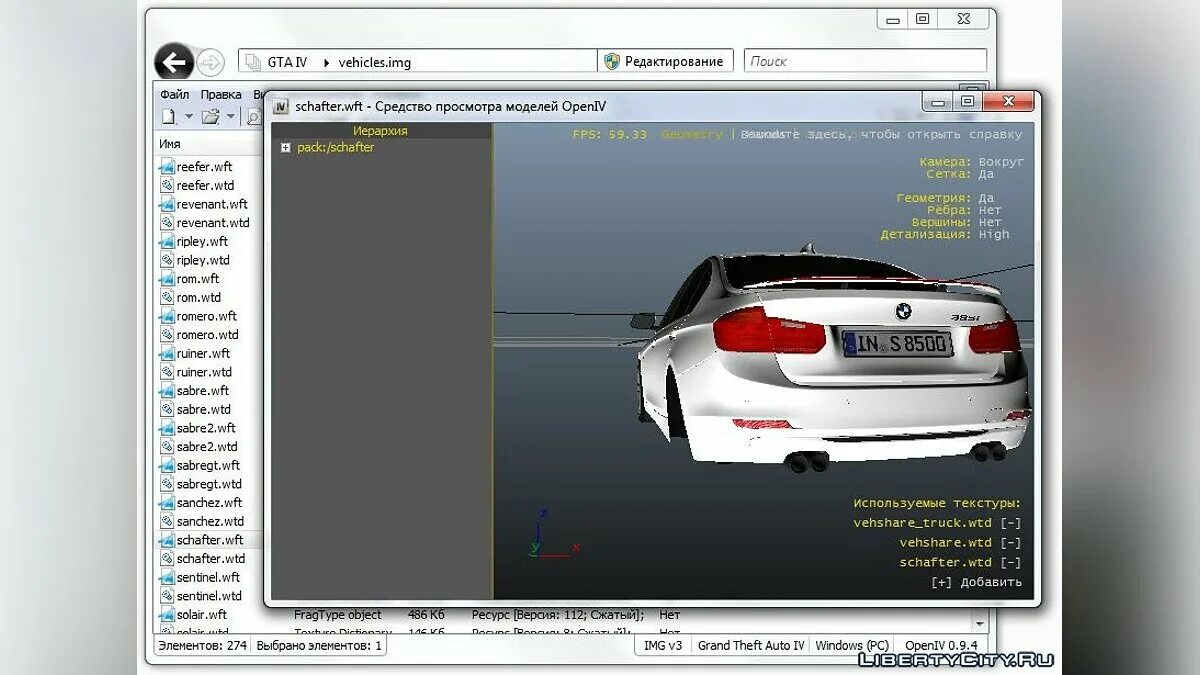Image resolution: width=1200 pixels, height=675 pixels.
Task: Click the GTA IV breadcrumb in path bar
Action: pyautogui.click(x=287, y=62)
